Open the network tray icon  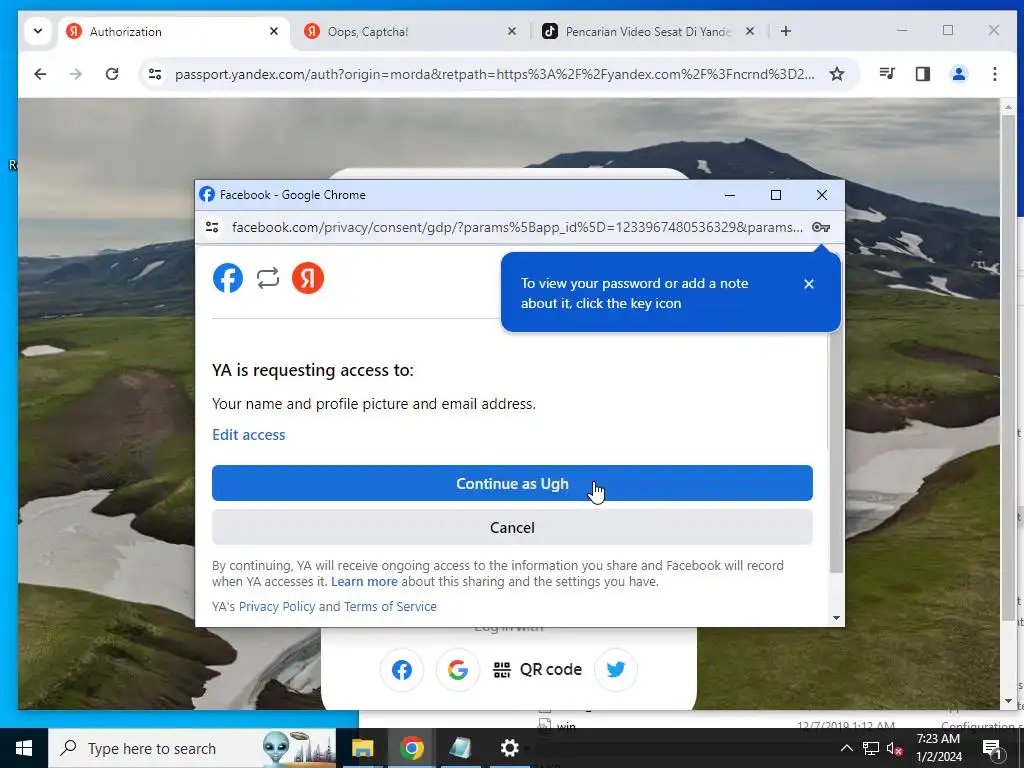click(x=871, y=748)
